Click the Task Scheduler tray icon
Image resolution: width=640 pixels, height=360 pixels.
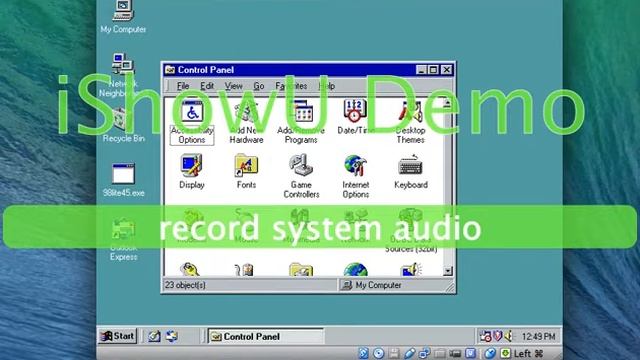(x=485, y=336)
